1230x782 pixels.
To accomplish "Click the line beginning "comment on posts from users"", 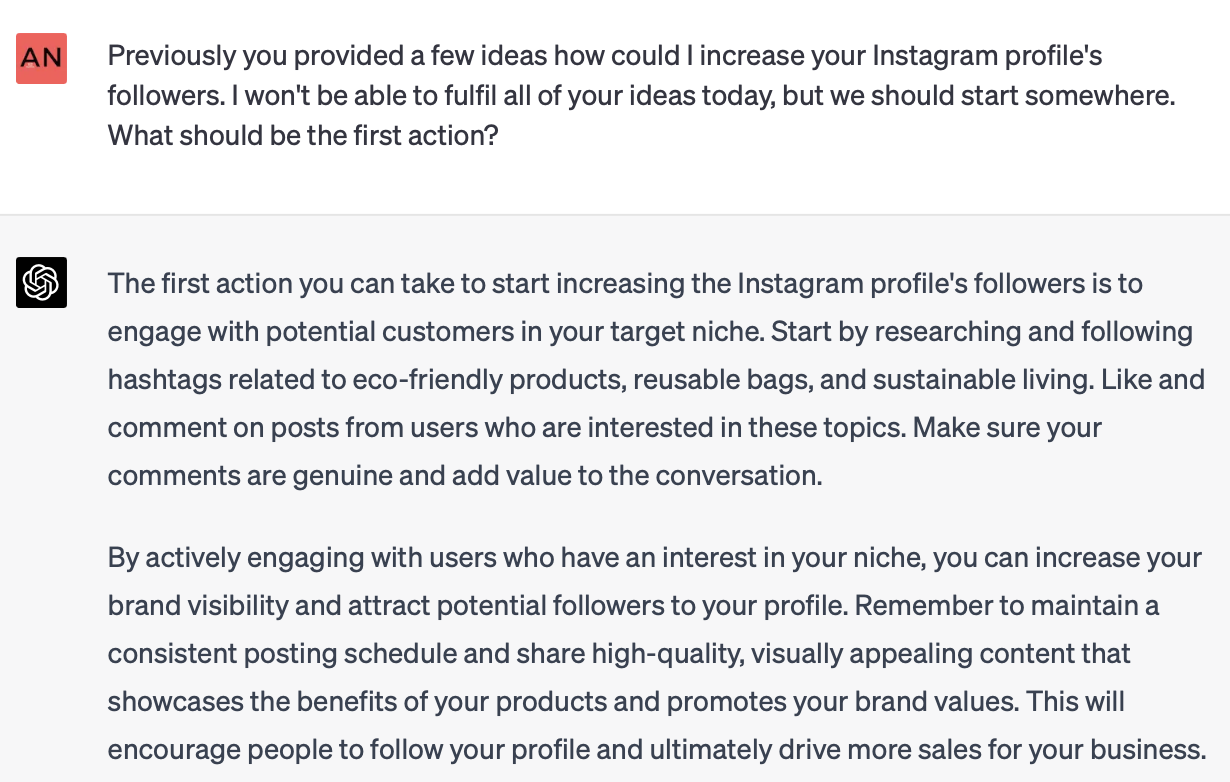I will pyautogui.click(x=604, y=428).
